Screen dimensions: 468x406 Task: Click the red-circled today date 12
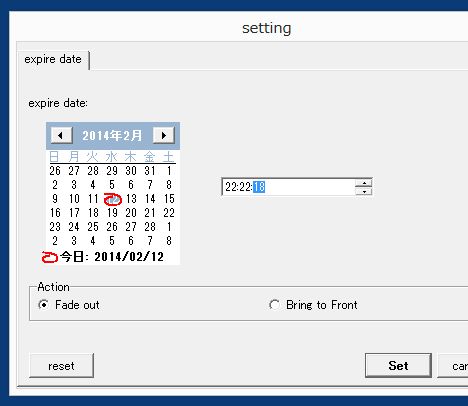point(113,199)
